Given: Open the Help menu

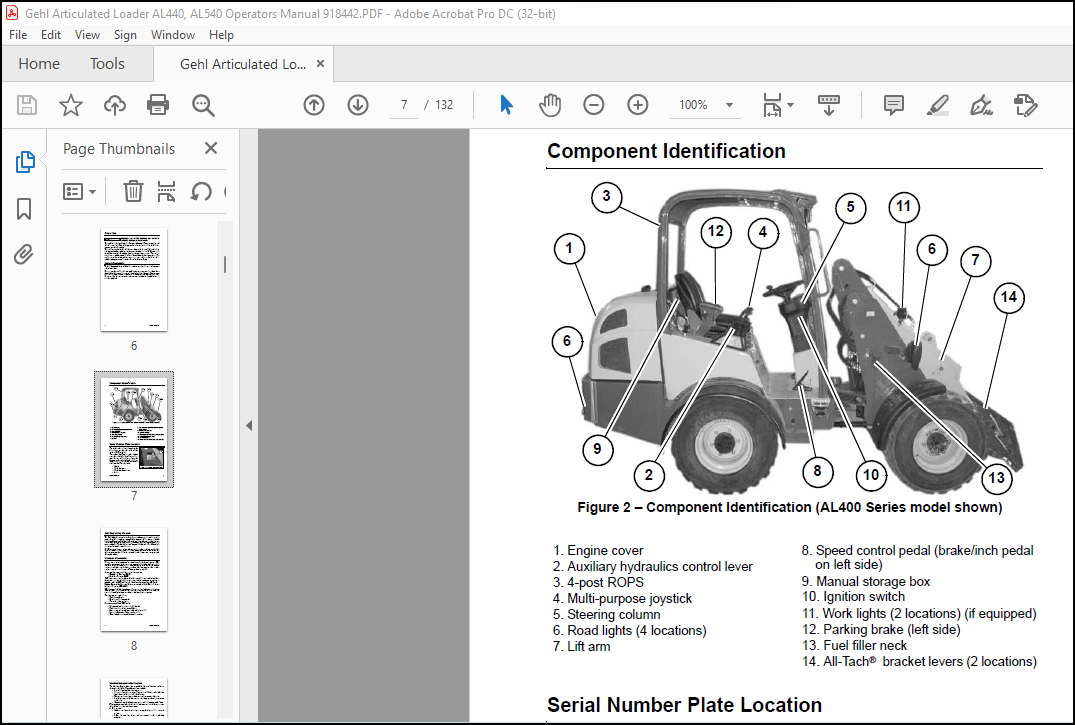Looking at the screenshot, I should click(221, 34).
